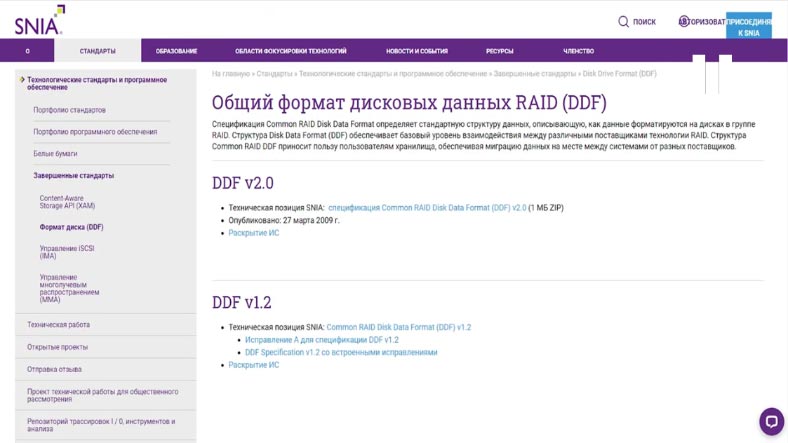Click arrow beside Технологические стандарты heading
Screen dimensions: 788x443
[22, 79]
